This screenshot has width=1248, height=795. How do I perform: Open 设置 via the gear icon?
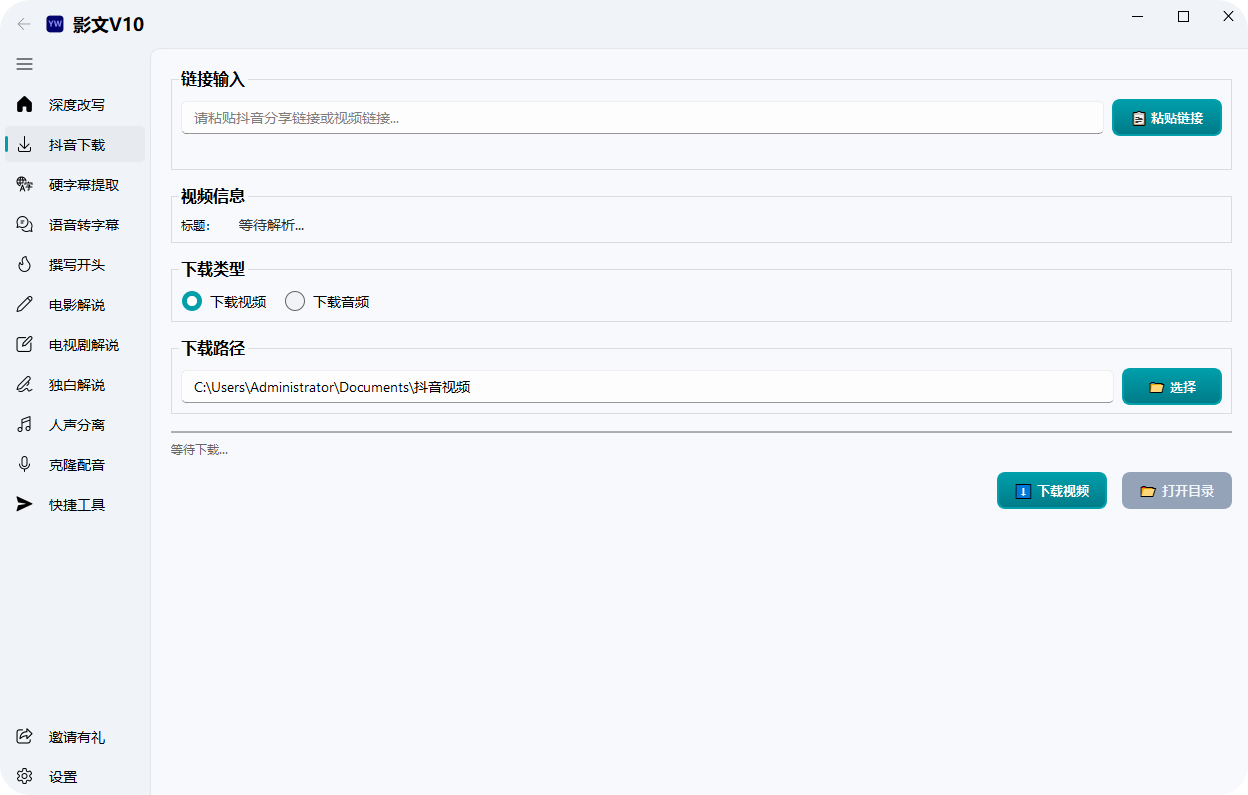tap(25, 777)
